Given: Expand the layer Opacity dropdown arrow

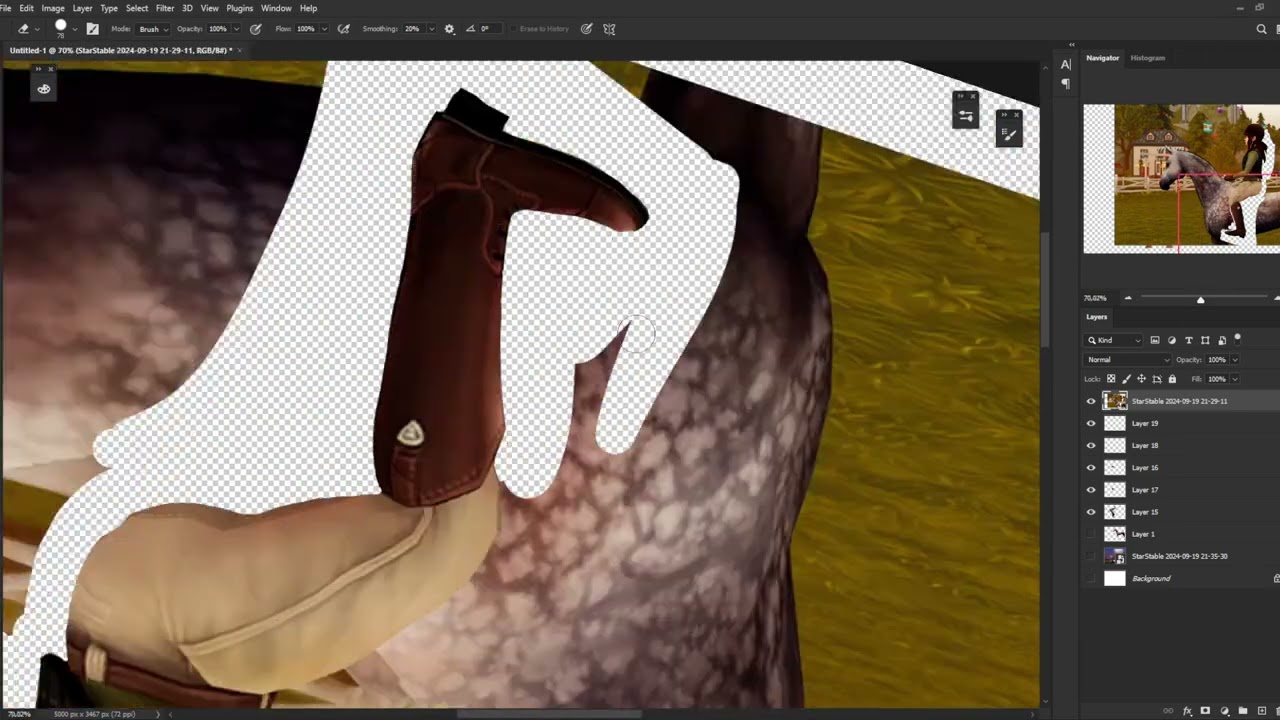Looking at the screenshot, I should click(1235, 360).
